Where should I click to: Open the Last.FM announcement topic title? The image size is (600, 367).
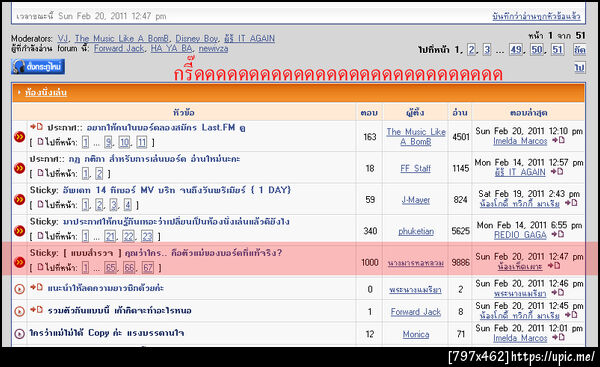tap(166, 127)
